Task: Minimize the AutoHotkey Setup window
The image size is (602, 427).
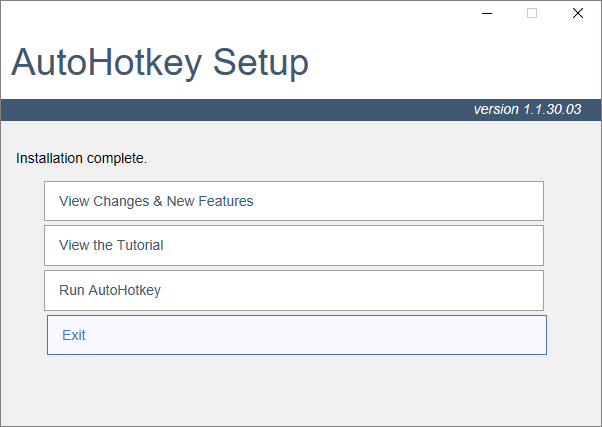Action: [487, 13]
